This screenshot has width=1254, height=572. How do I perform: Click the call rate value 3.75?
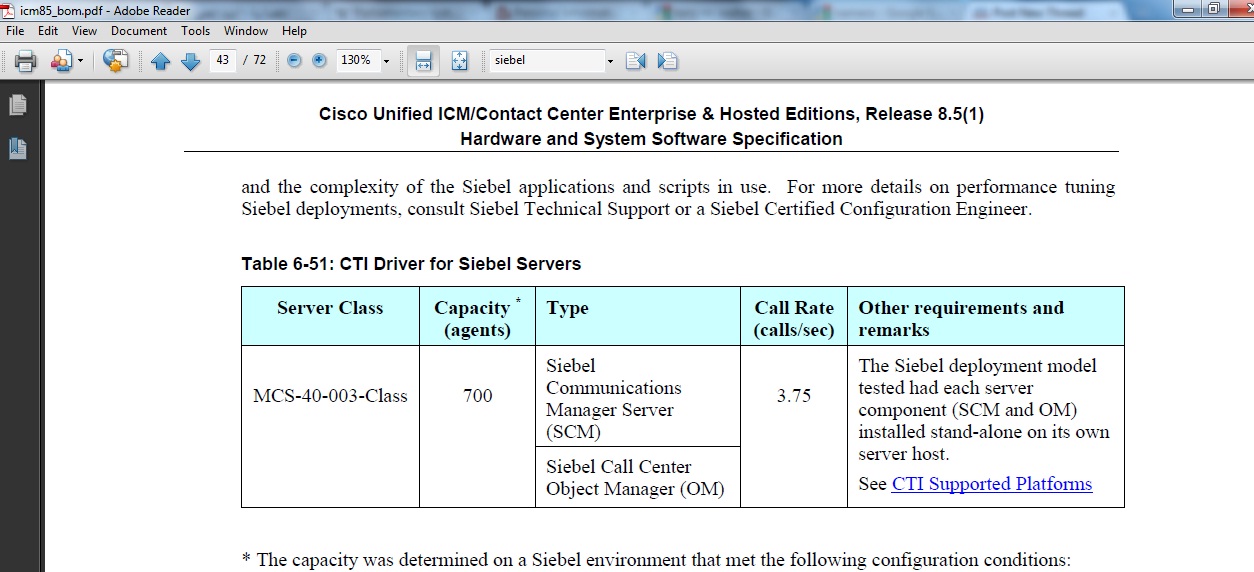(x=794, y=396)
